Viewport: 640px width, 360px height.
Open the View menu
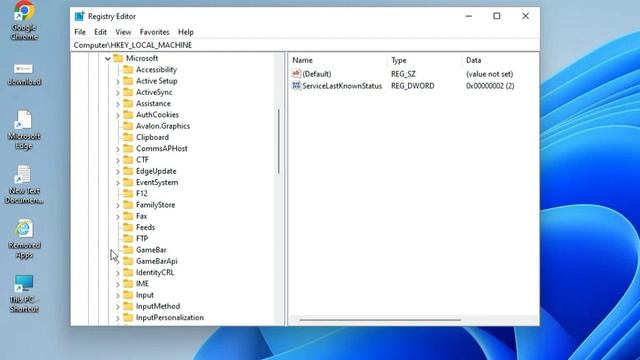pos(123,32)
